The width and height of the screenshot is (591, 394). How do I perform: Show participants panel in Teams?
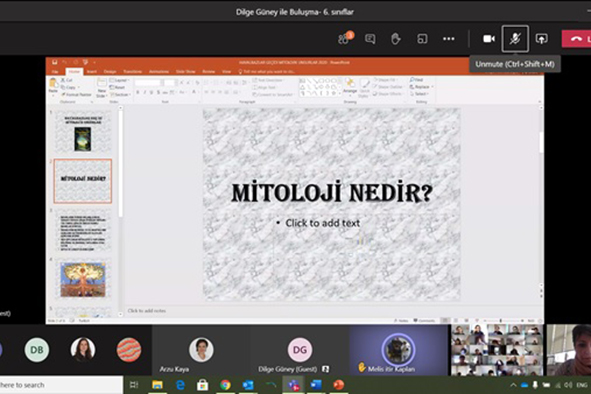[345, 38]
